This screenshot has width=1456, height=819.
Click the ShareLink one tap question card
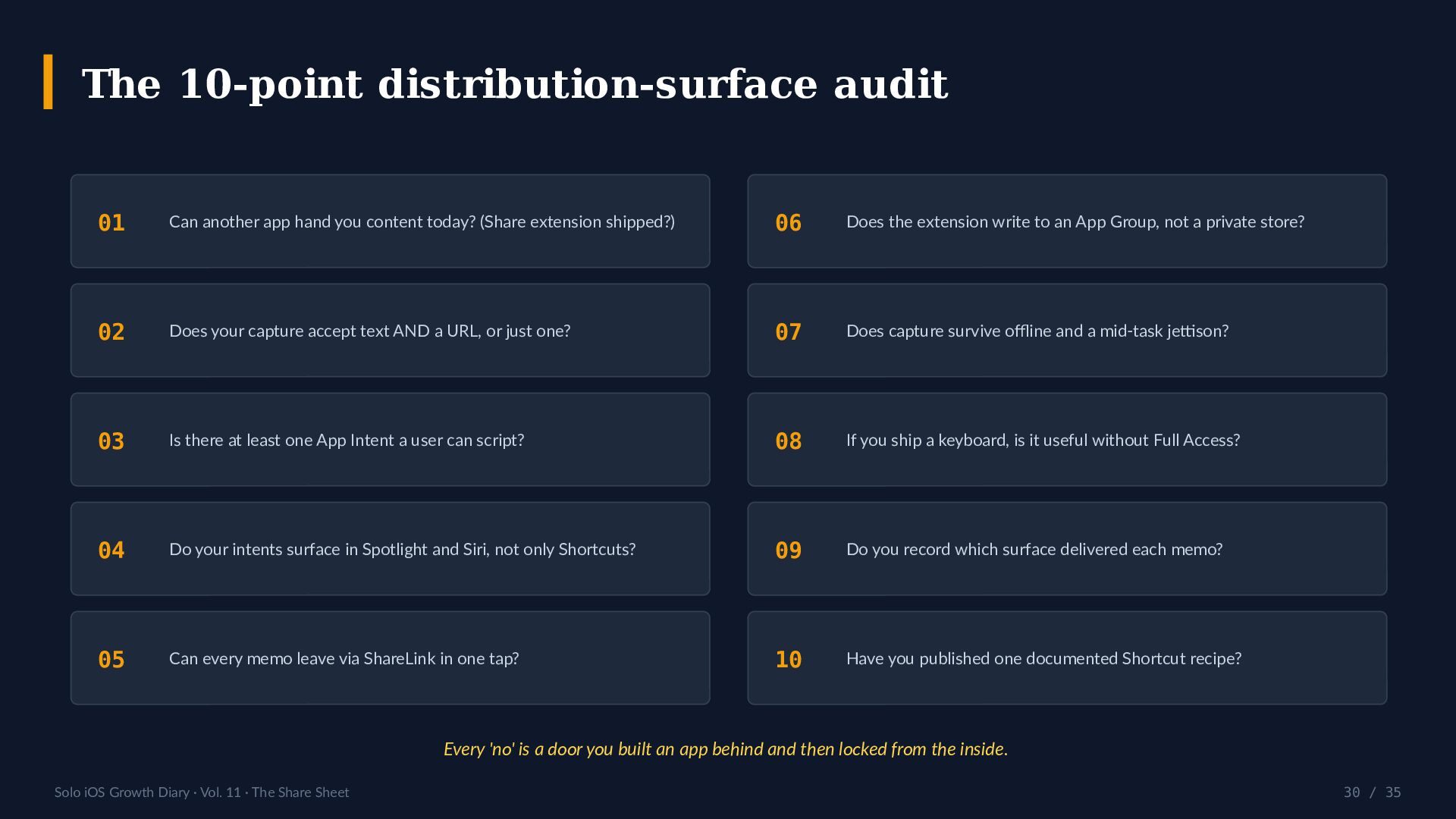click(x=391, y=657)
